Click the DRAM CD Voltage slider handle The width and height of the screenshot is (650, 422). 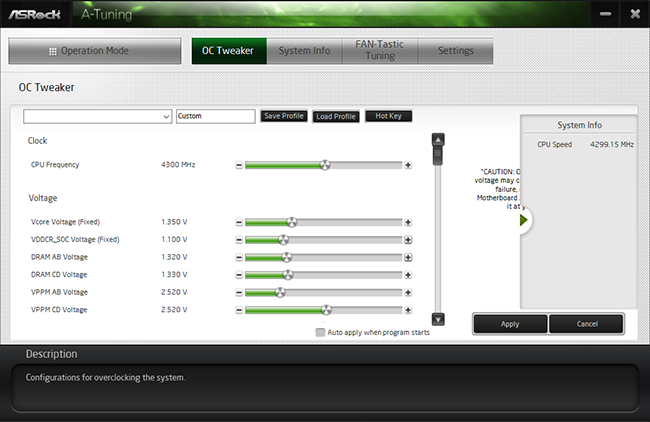coord(288,275)
